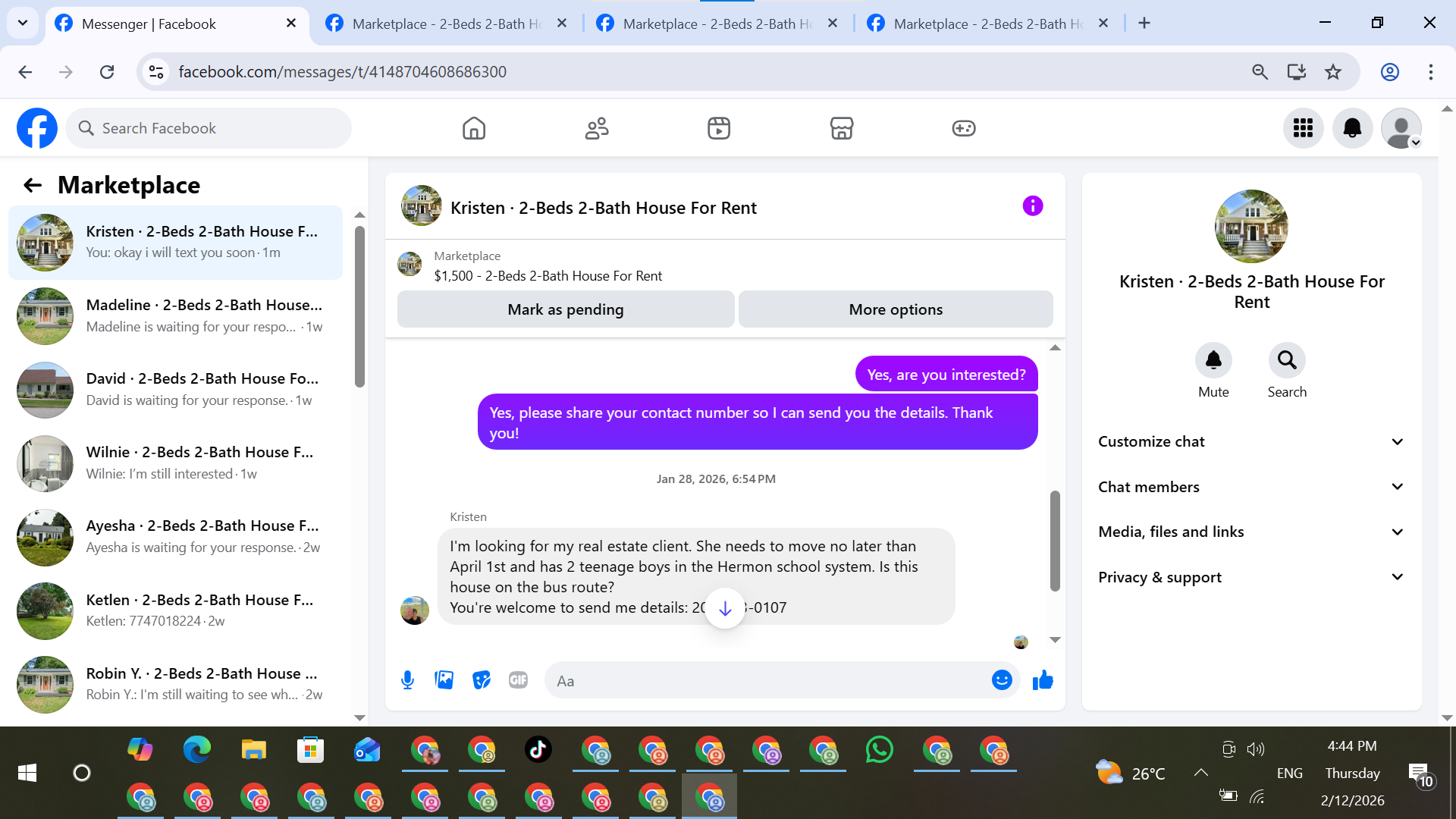Open the GIF picker

pos(519,680)
